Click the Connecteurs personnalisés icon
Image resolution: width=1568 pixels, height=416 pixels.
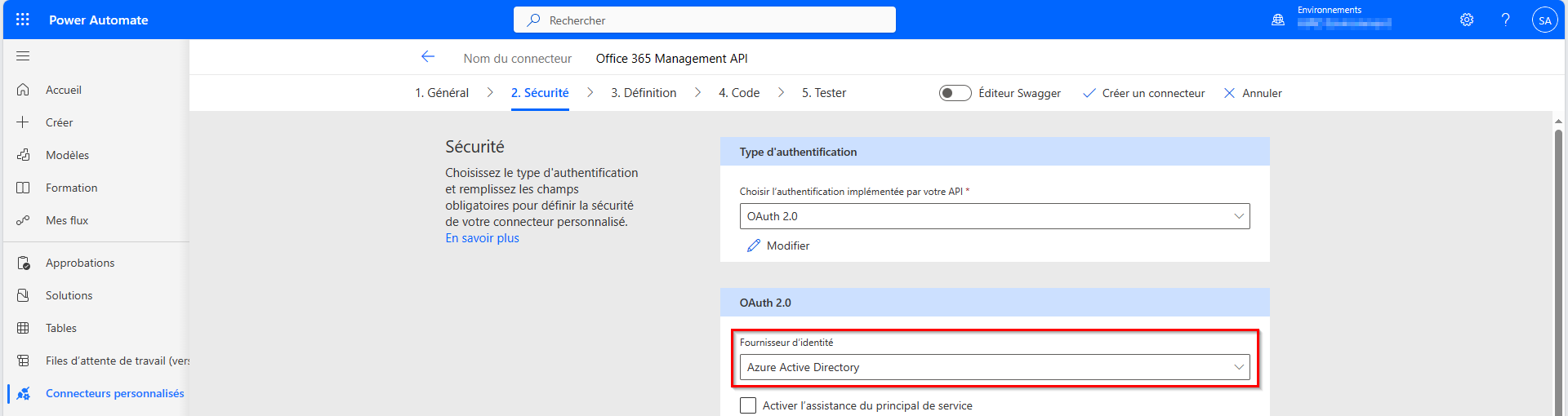(23, 393)
